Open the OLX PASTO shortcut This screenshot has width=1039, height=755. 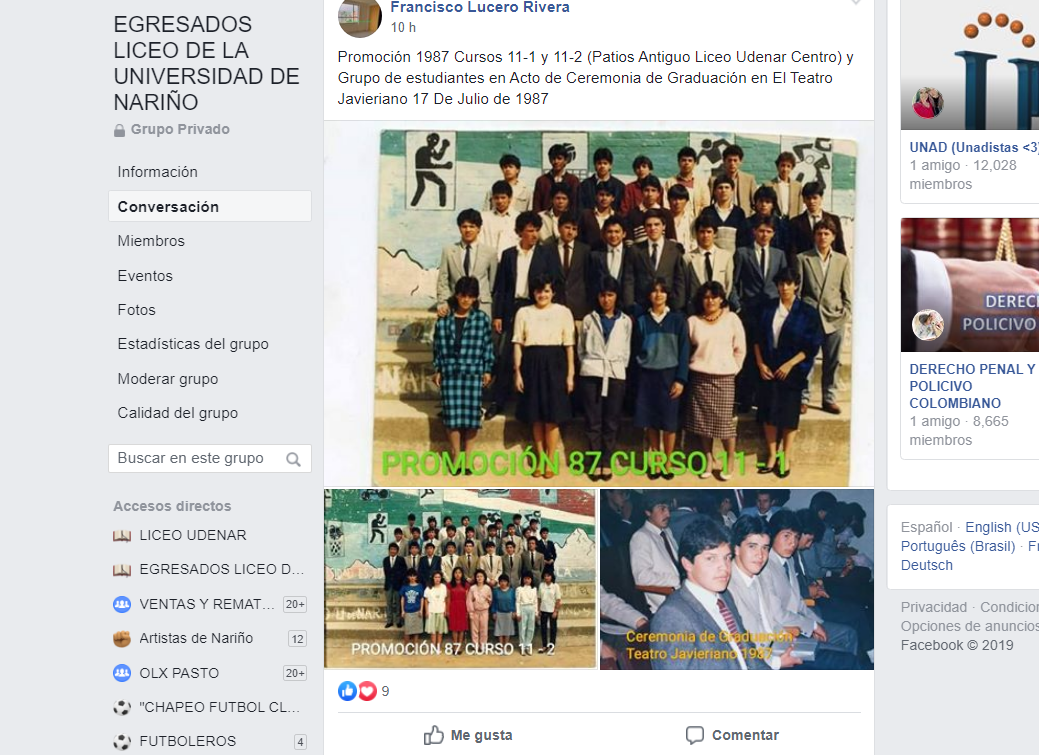[x=179, y=673]
